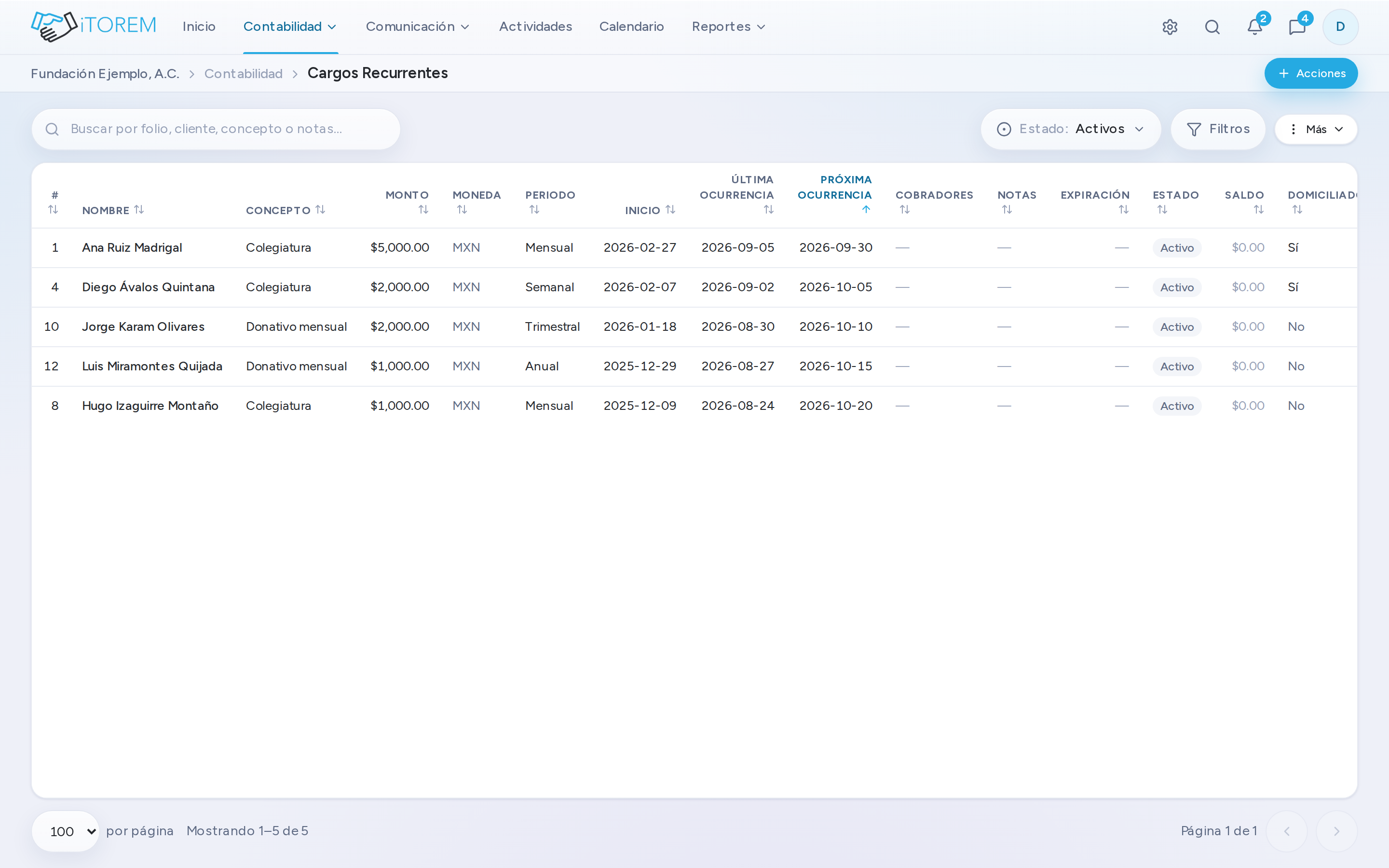
Task: Select the Anual period cell
Action: point(542,367)
